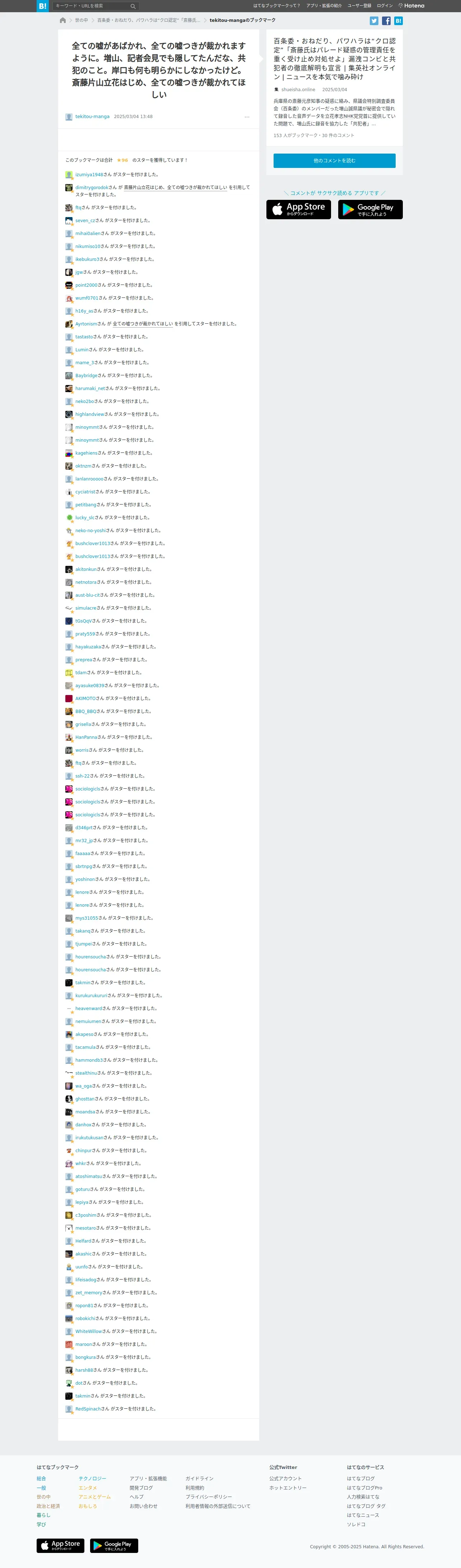Open the home icon in breadcrumb
This screenshot has width=461, height=1568.
point(63,20)
